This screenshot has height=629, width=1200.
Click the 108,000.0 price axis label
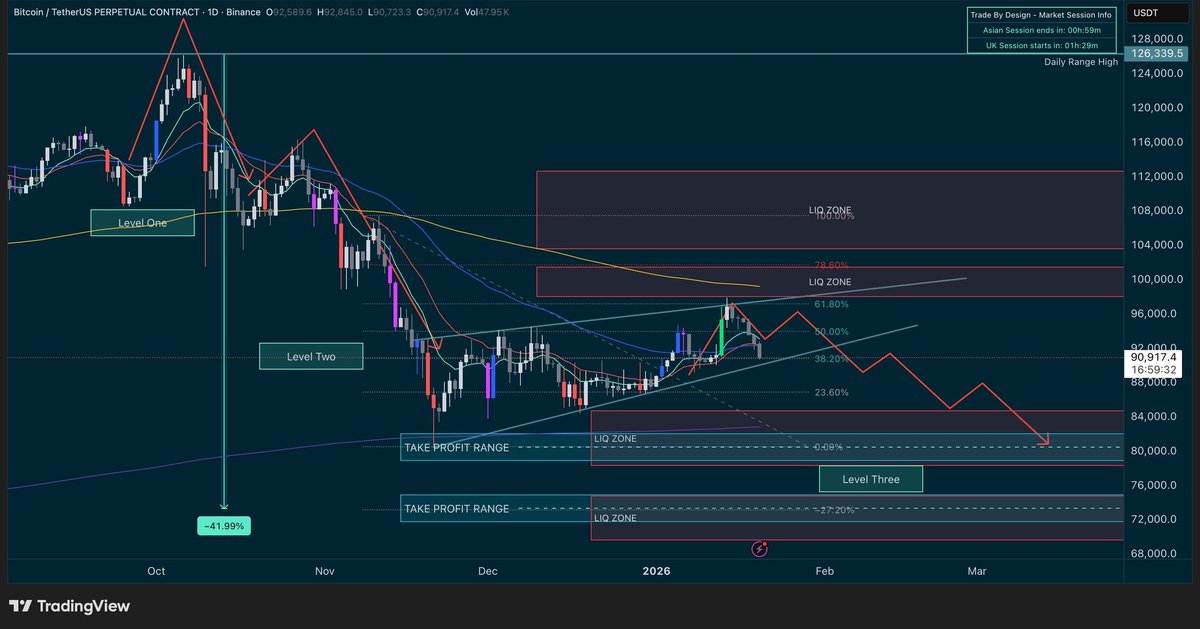click(x=1156, y=211)
